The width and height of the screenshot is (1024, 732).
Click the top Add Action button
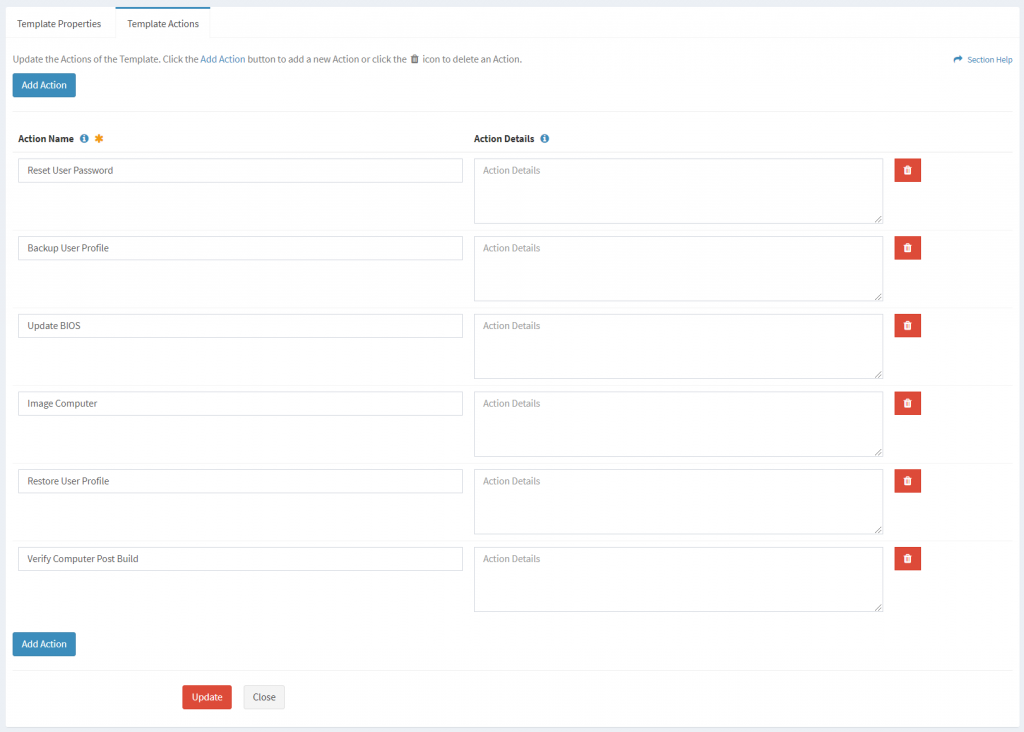click(43, 85)
